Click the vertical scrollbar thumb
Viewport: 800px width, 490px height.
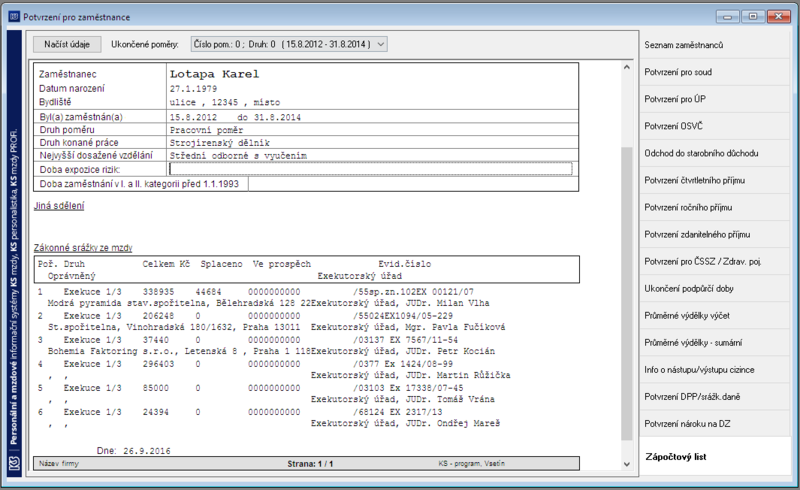[x=627, y=293]
